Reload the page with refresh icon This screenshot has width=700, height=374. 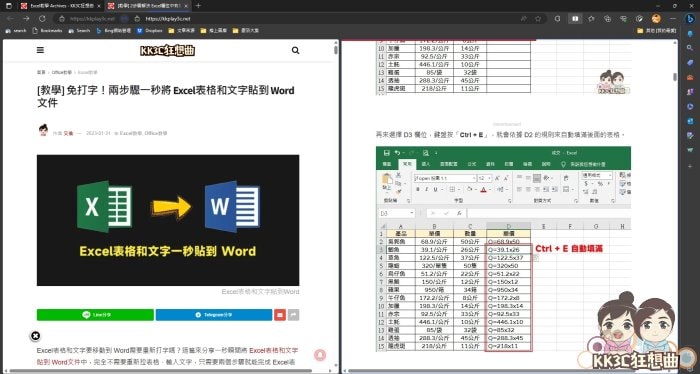[42, 19]
